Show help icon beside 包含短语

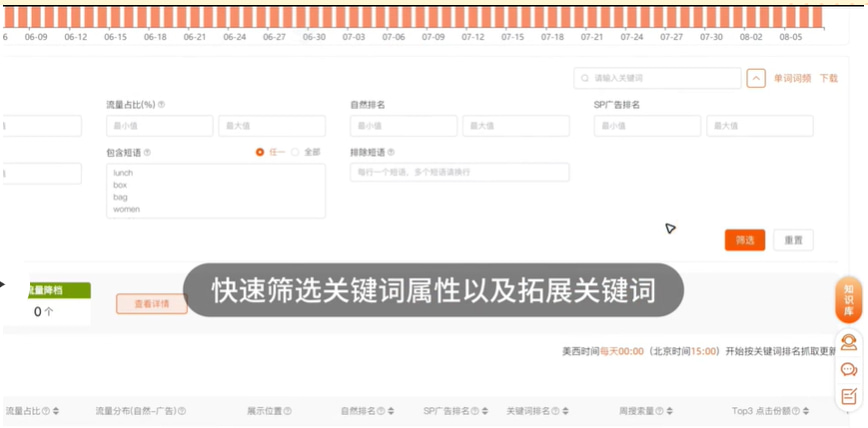tap(147, 153)
